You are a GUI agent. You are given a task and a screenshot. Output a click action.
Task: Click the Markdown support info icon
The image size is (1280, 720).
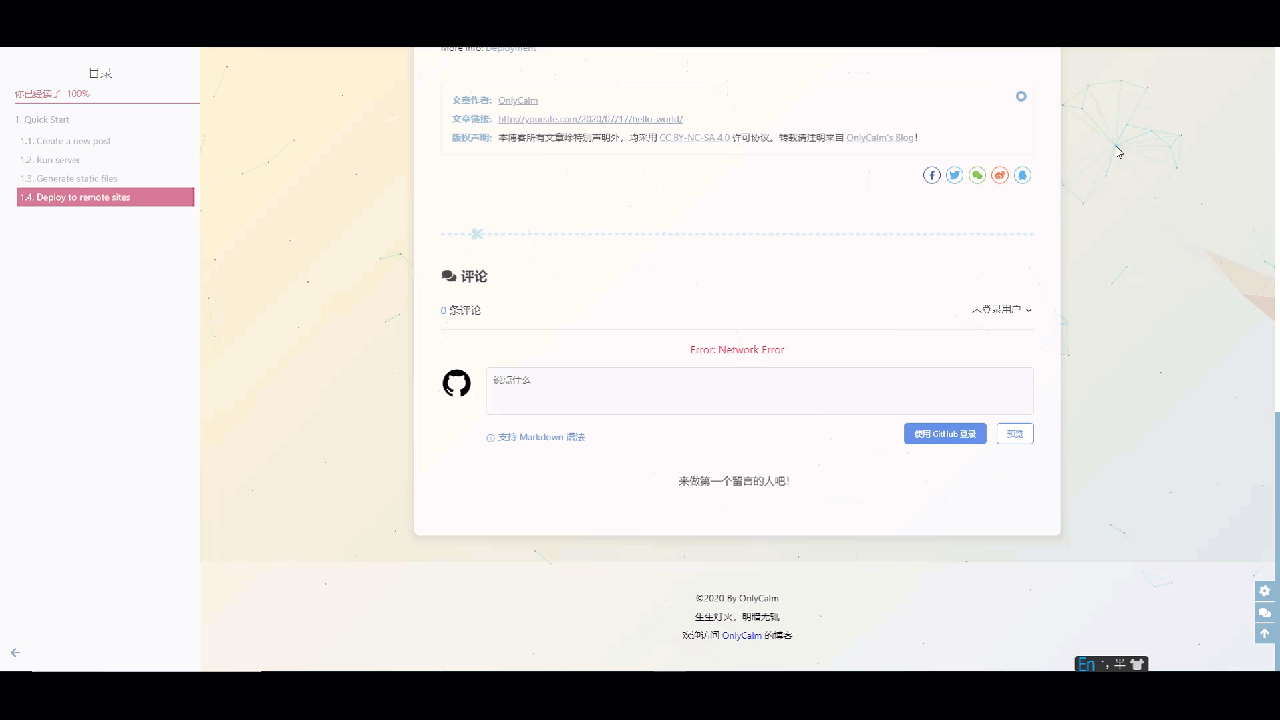490,438
